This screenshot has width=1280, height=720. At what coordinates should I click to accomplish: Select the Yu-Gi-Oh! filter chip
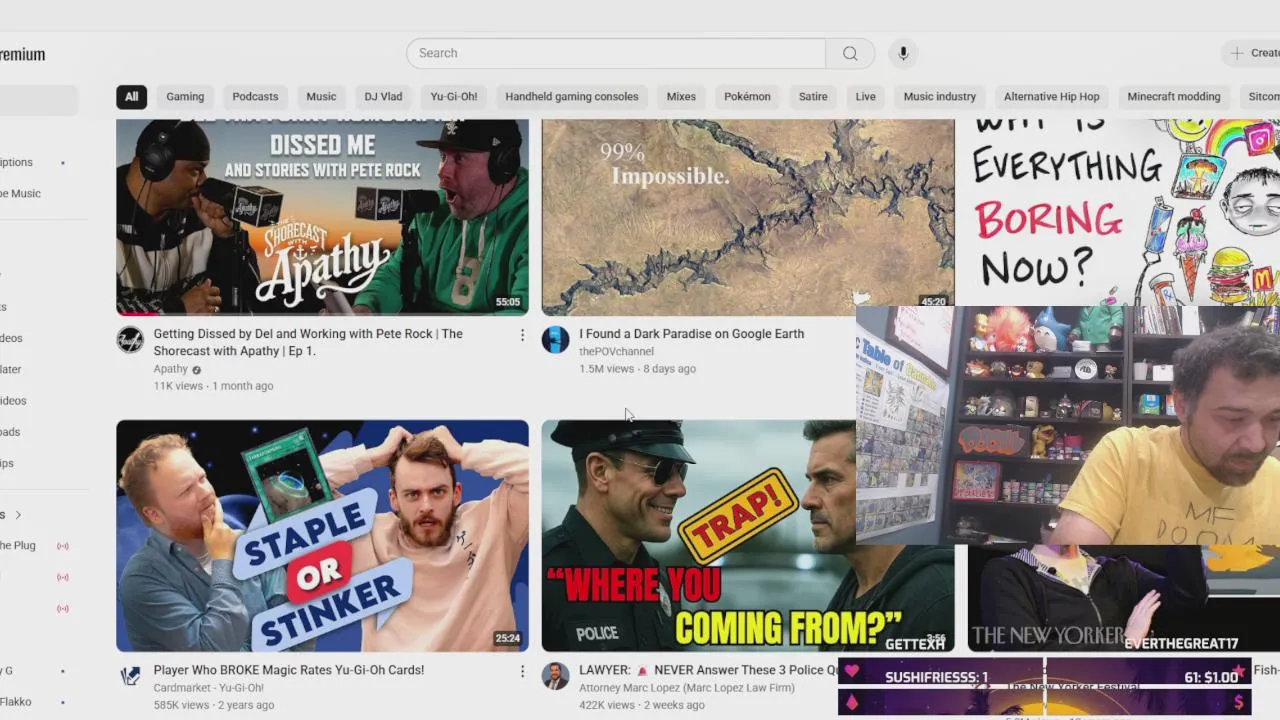coord(454,97)
